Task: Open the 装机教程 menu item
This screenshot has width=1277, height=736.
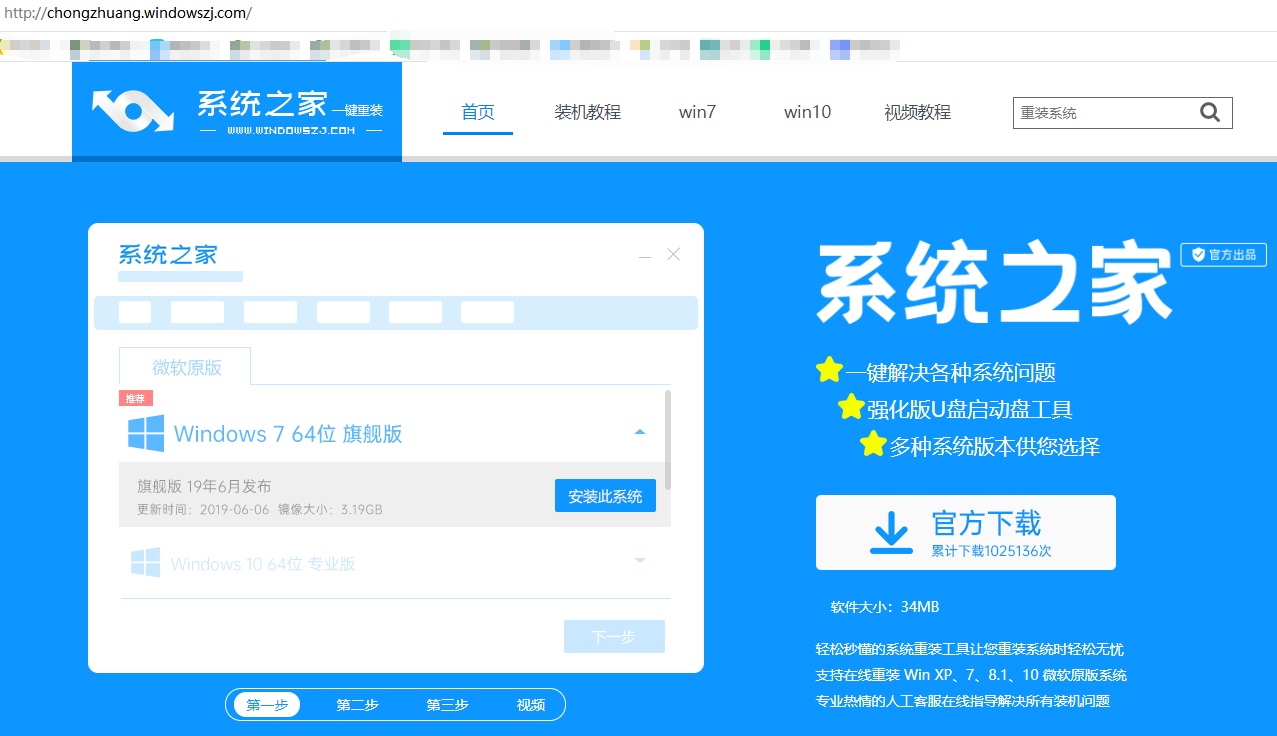Action: pos(588,112)
